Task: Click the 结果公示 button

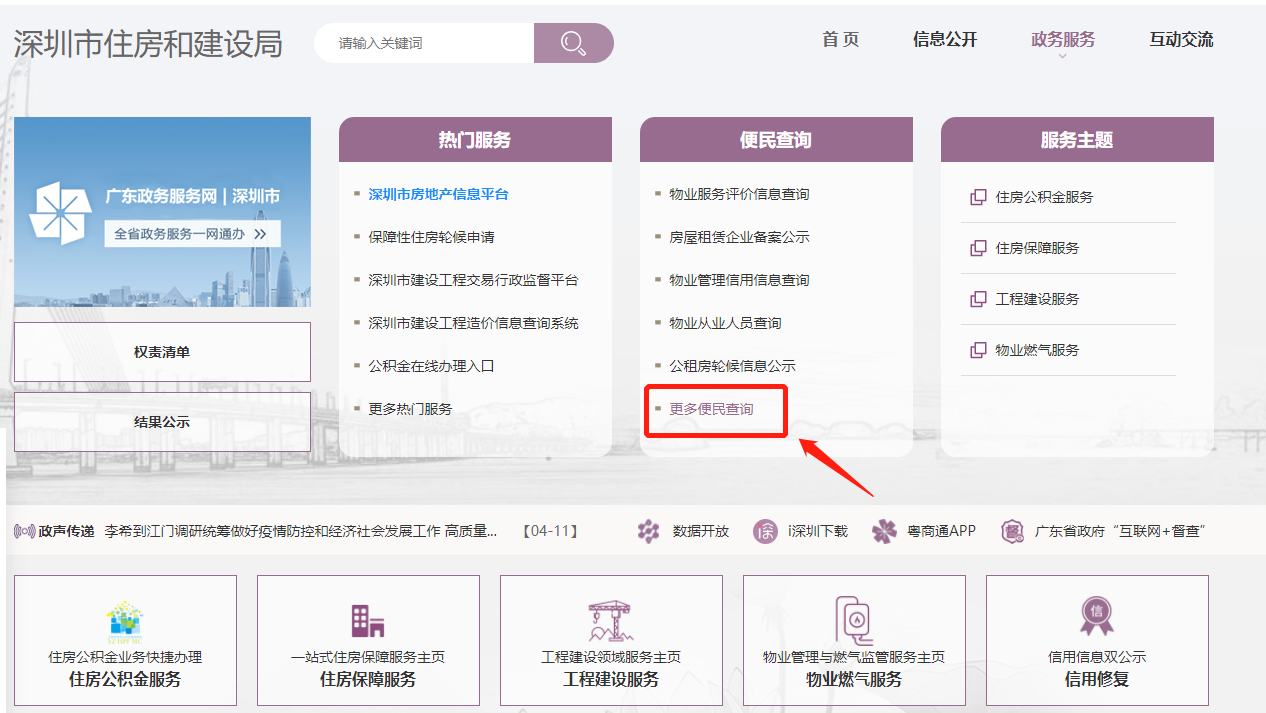Action: [162, 422]
